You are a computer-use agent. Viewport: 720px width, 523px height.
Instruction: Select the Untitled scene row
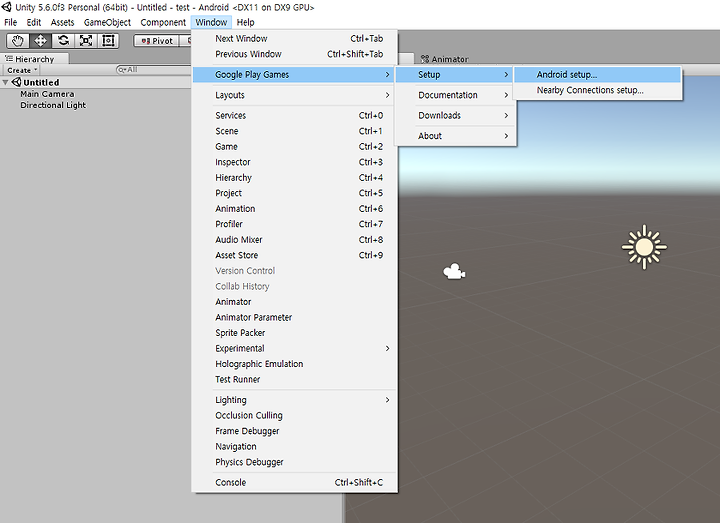coord(96,83)
